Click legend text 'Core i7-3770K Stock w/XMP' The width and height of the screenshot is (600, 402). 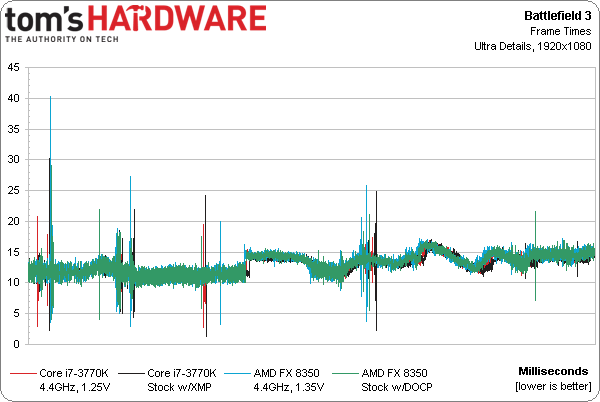point(182,380)
